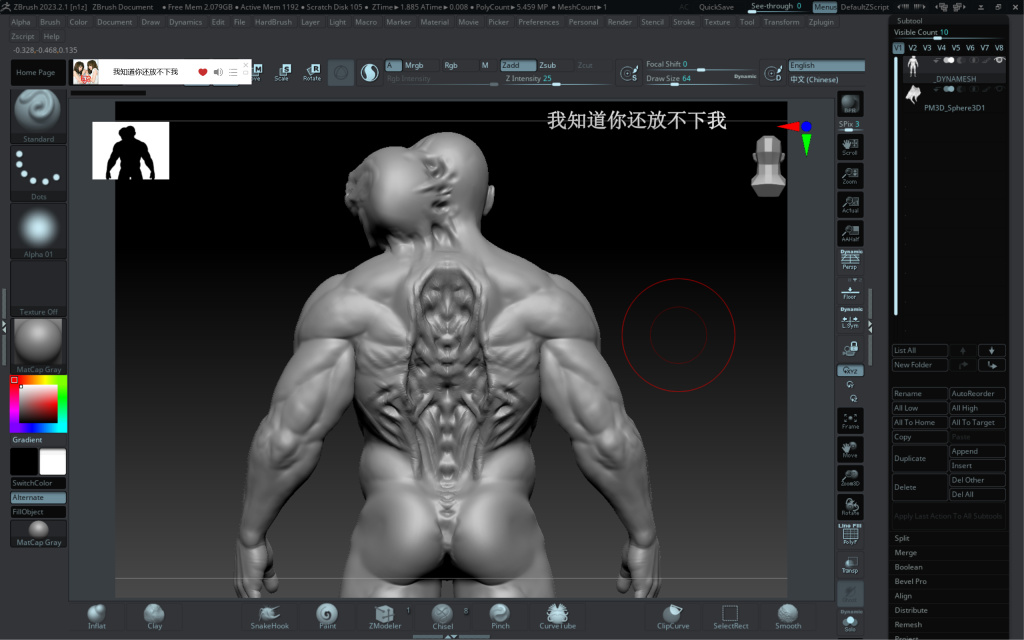
Task: Open the Zplugin menu
Action: click(820, 22)
